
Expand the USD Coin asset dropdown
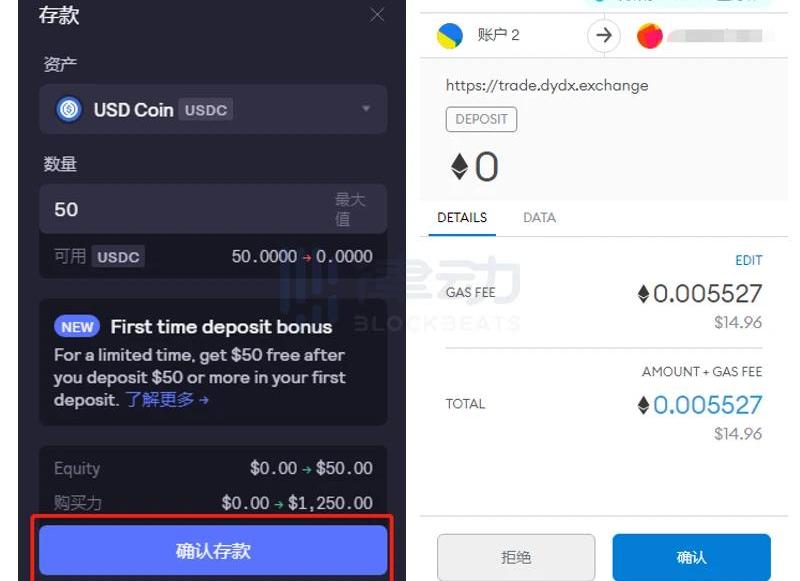click(x=366, y=109)
